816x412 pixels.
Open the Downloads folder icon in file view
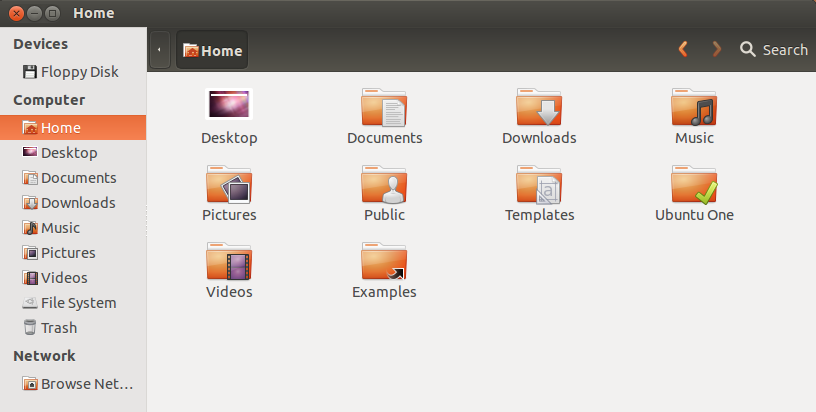pos(539,107)
